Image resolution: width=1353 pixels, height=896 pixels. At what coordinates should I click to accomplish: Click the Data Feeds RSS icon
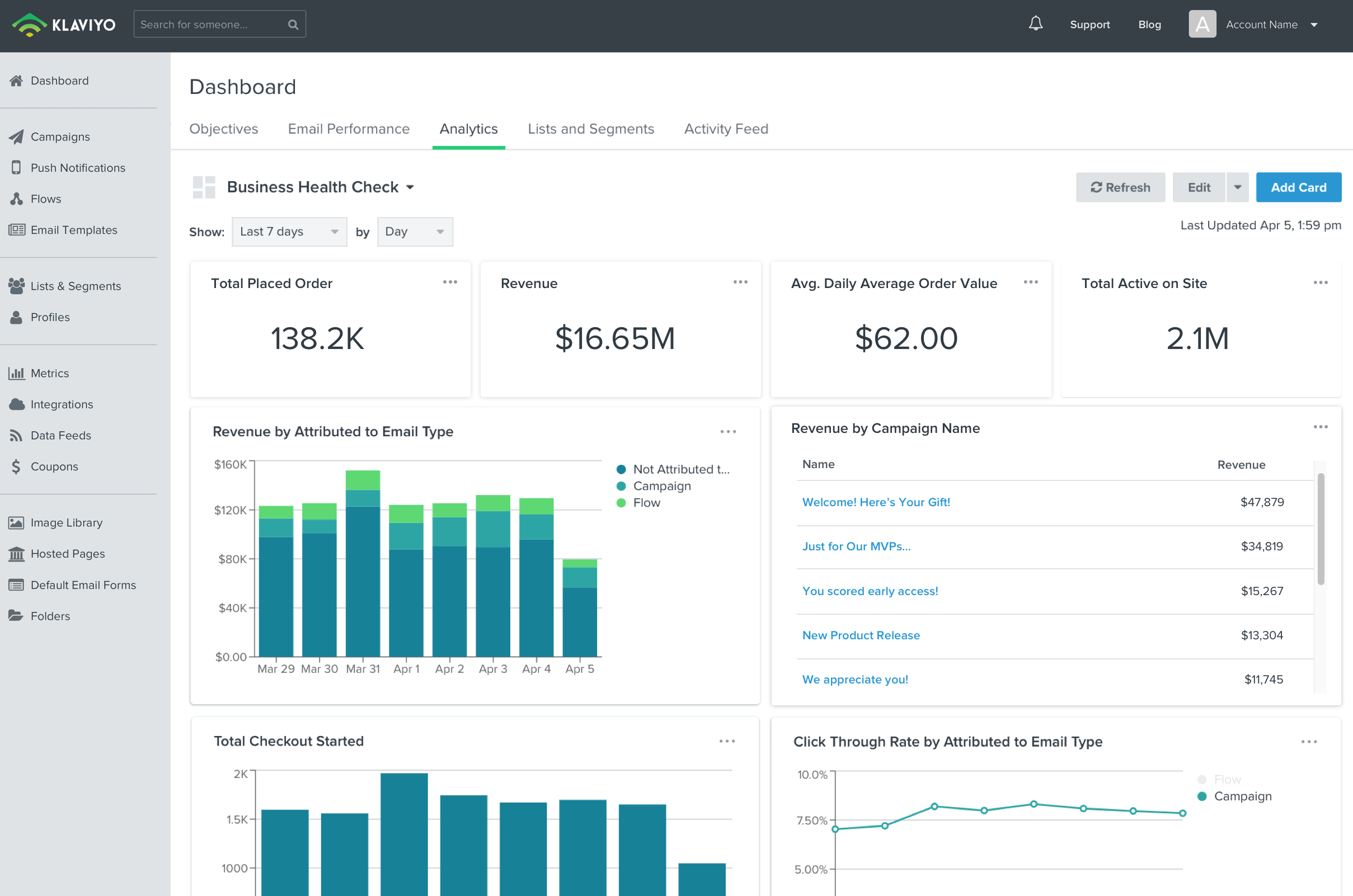(16, 436)
